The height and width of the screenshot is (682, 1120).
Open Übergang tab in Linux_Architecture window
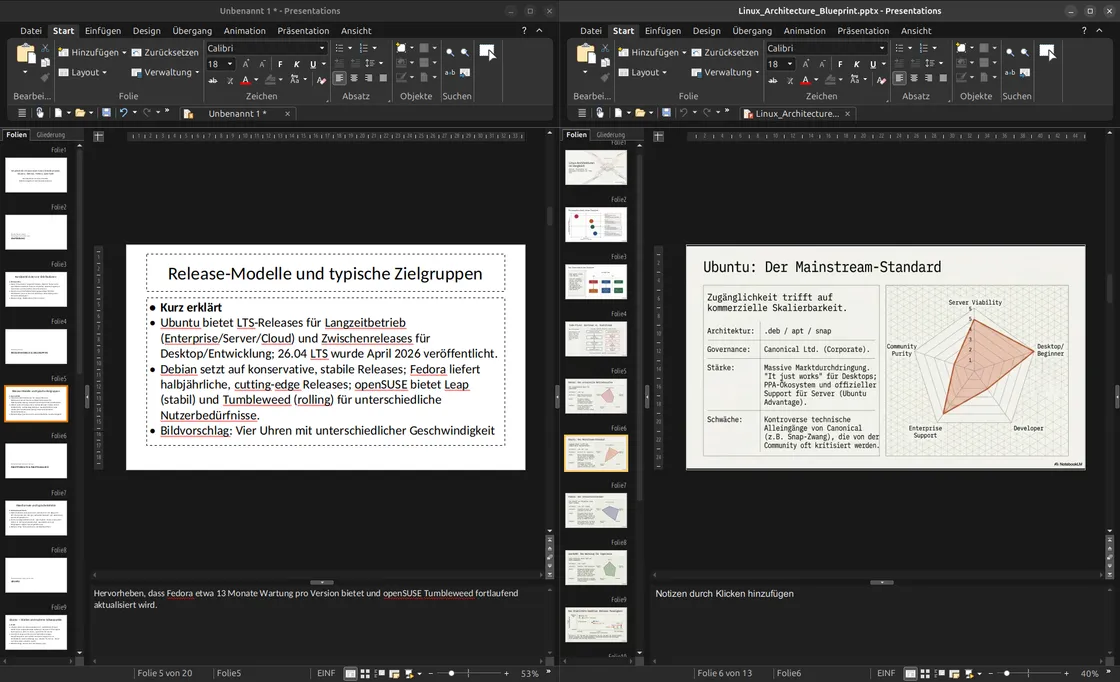tap(752, 31)
